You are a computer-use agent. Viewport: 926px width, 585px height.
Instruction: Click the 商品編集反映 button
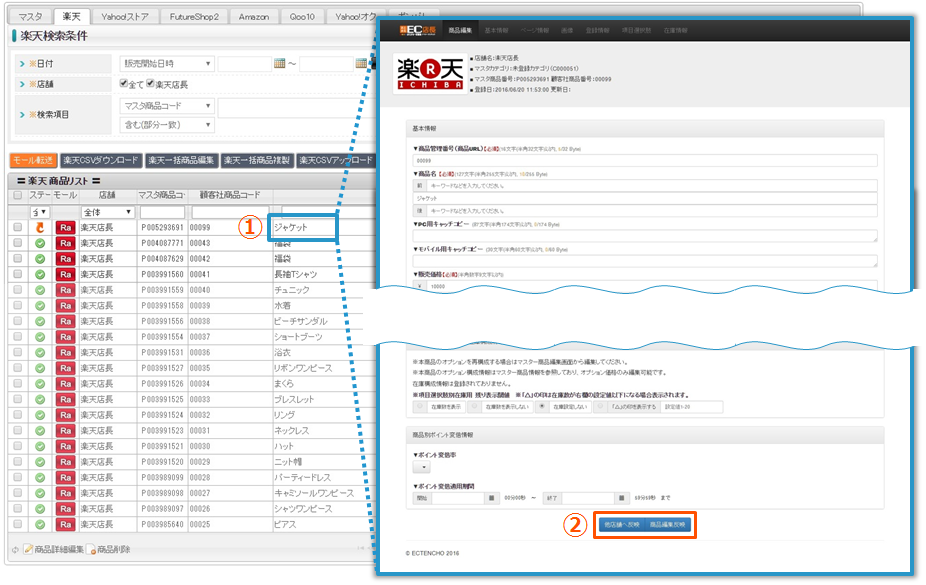coord(667,525)
